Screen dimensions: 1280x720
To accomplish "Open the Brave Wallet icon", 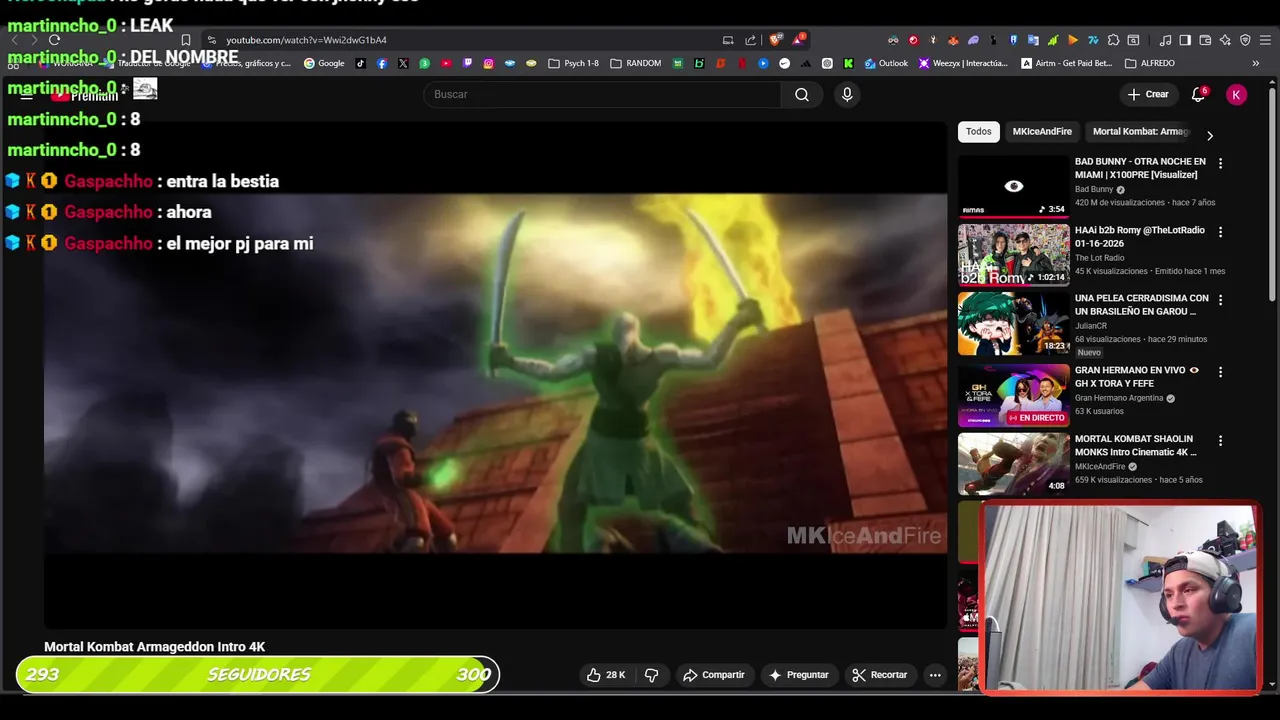I will pos(1205,40).
